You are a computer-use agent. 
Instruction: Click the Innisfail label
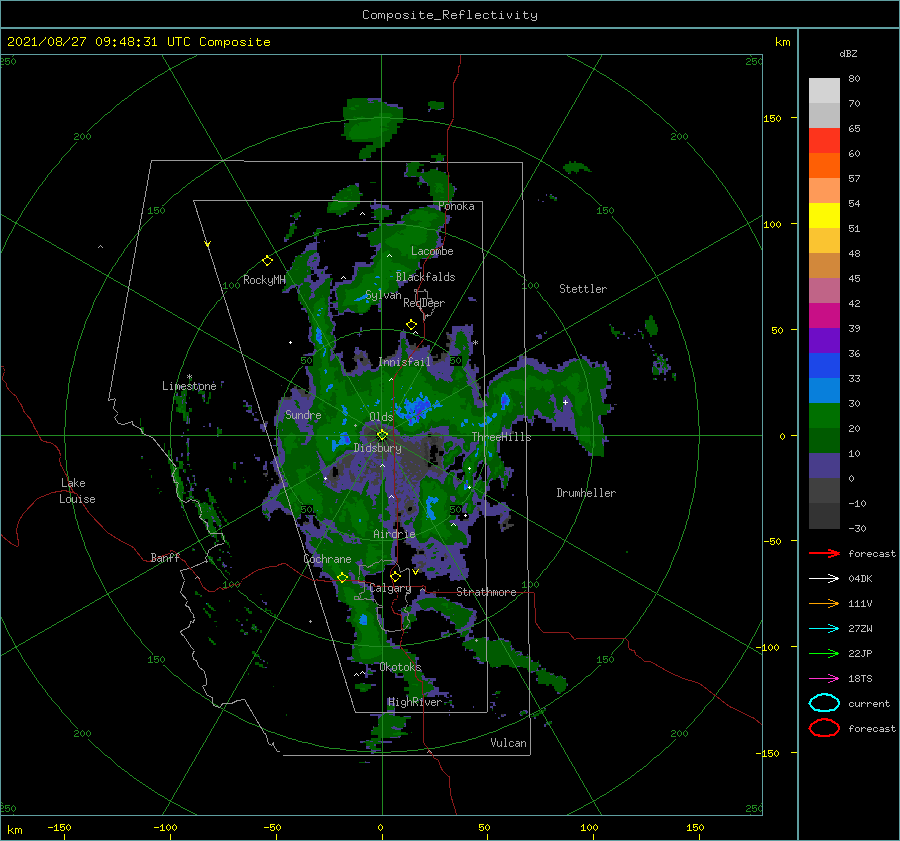tap(404, 362)
